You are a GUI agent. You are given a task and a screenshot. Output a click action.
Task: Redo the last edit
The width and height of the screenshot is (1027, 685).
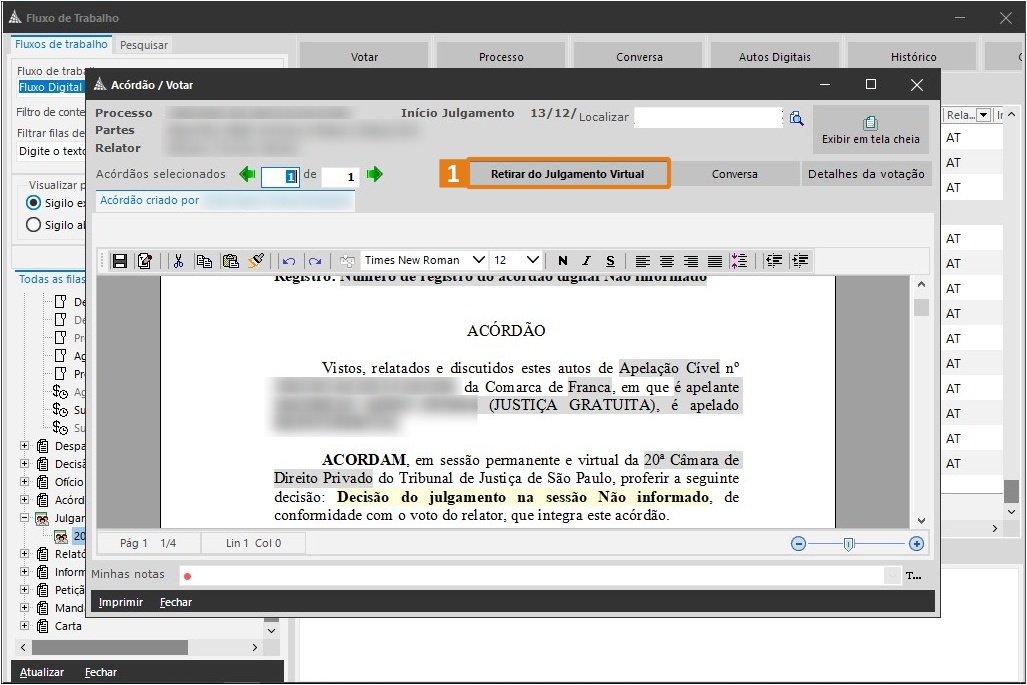coord(315,261)
